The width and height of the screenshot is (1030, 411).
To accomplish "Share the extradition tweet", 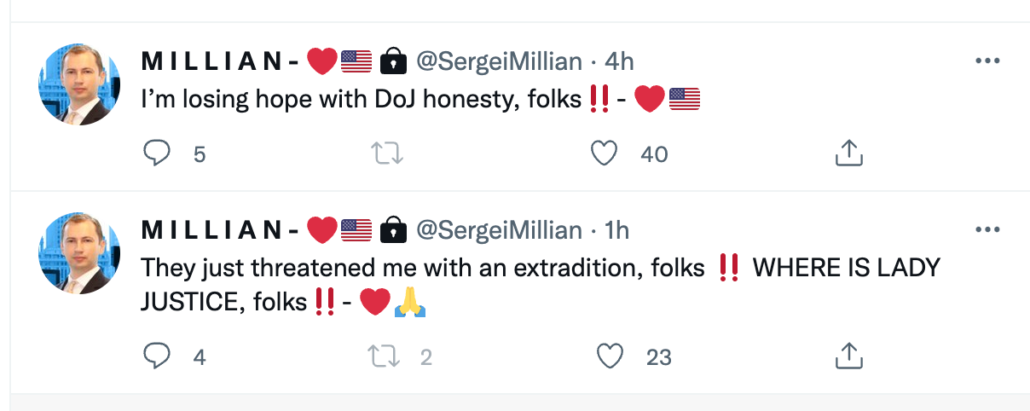I will pyautogui.click(x=848, y=356).
